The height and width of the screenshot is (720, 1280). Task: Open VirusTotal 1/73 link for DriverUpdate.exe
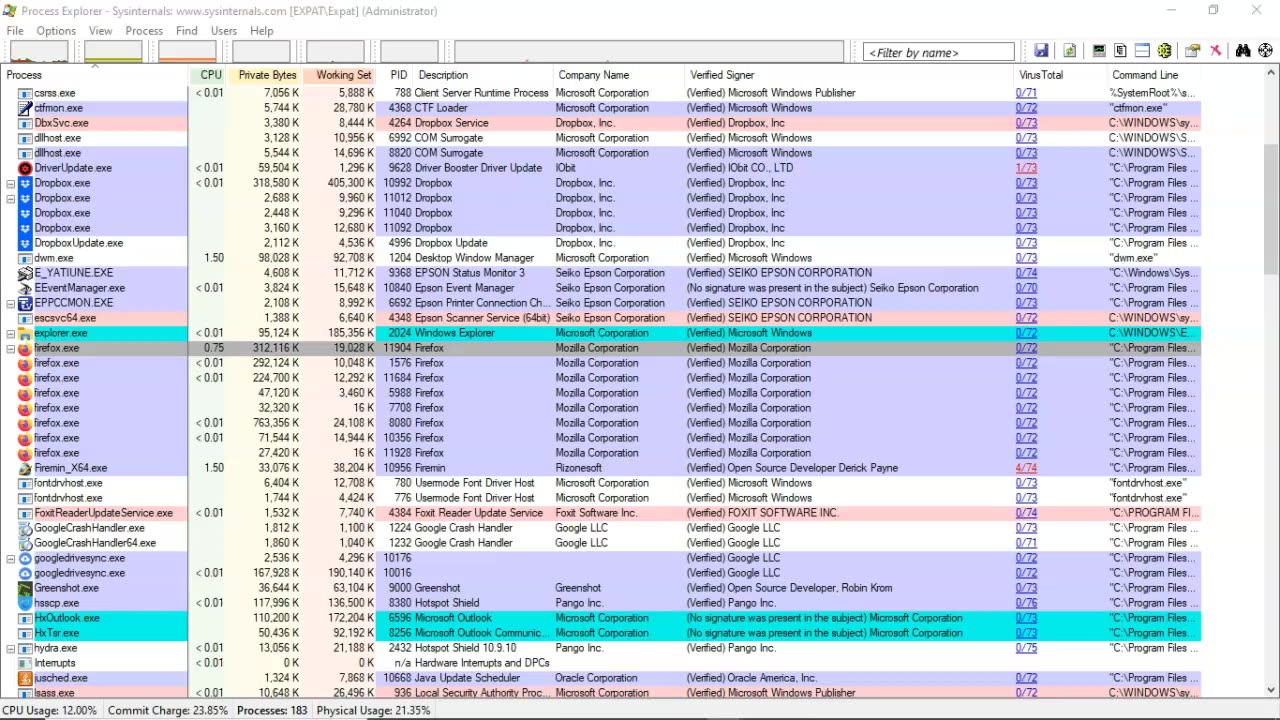1026,168
